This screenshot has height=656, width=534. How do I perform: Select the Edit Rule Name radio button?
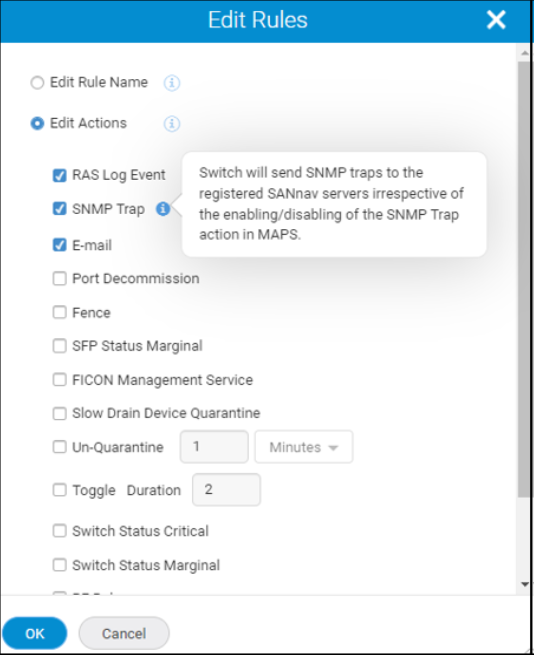coord(37,83)
